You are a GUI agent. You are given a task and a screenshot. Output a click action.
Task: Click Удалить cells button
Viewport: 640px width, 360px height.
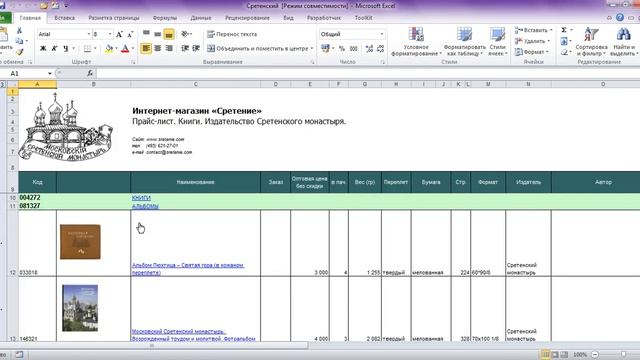pos(529,41)
